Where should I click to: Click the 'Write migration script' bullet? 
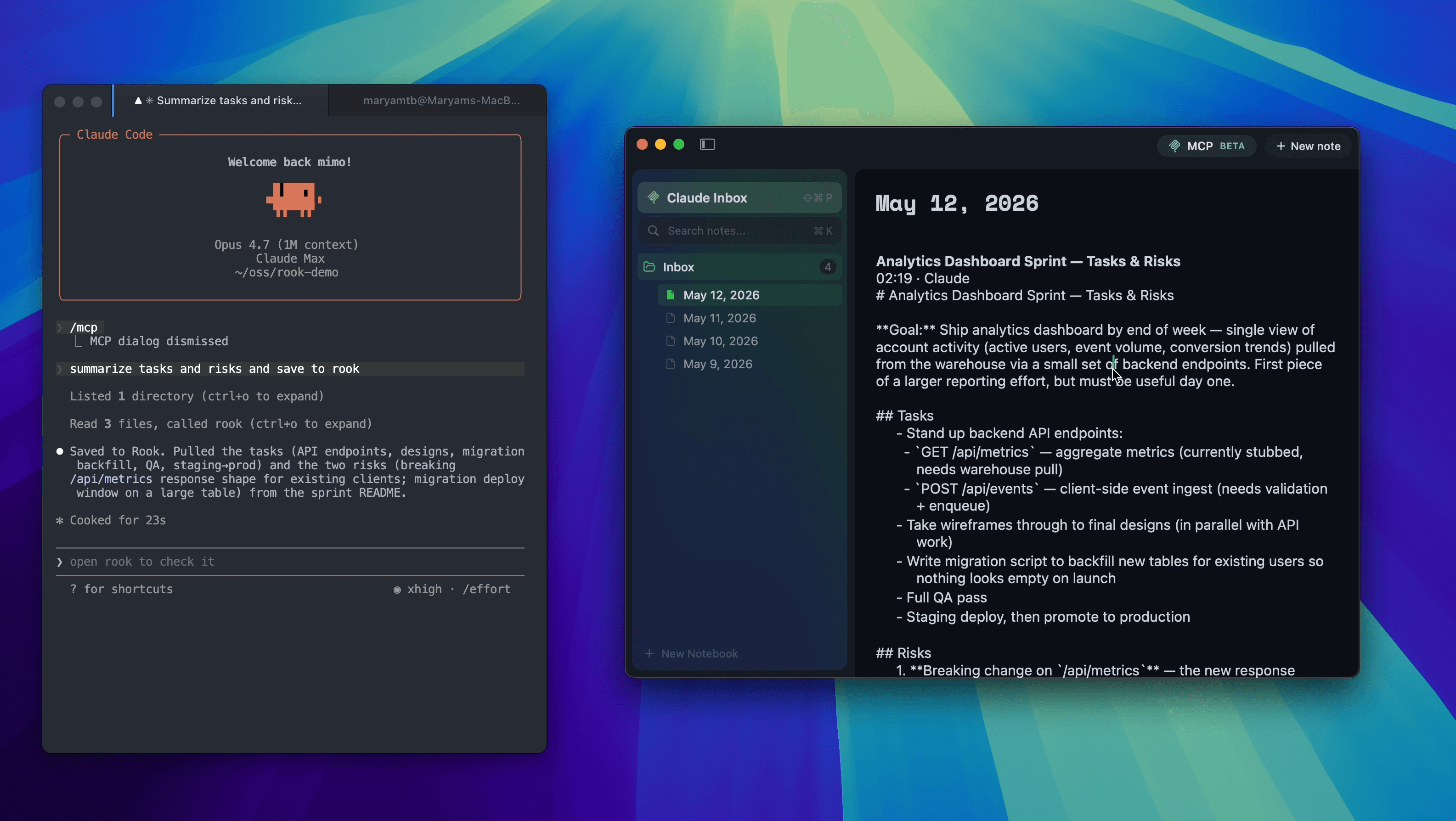(1110, 569)
